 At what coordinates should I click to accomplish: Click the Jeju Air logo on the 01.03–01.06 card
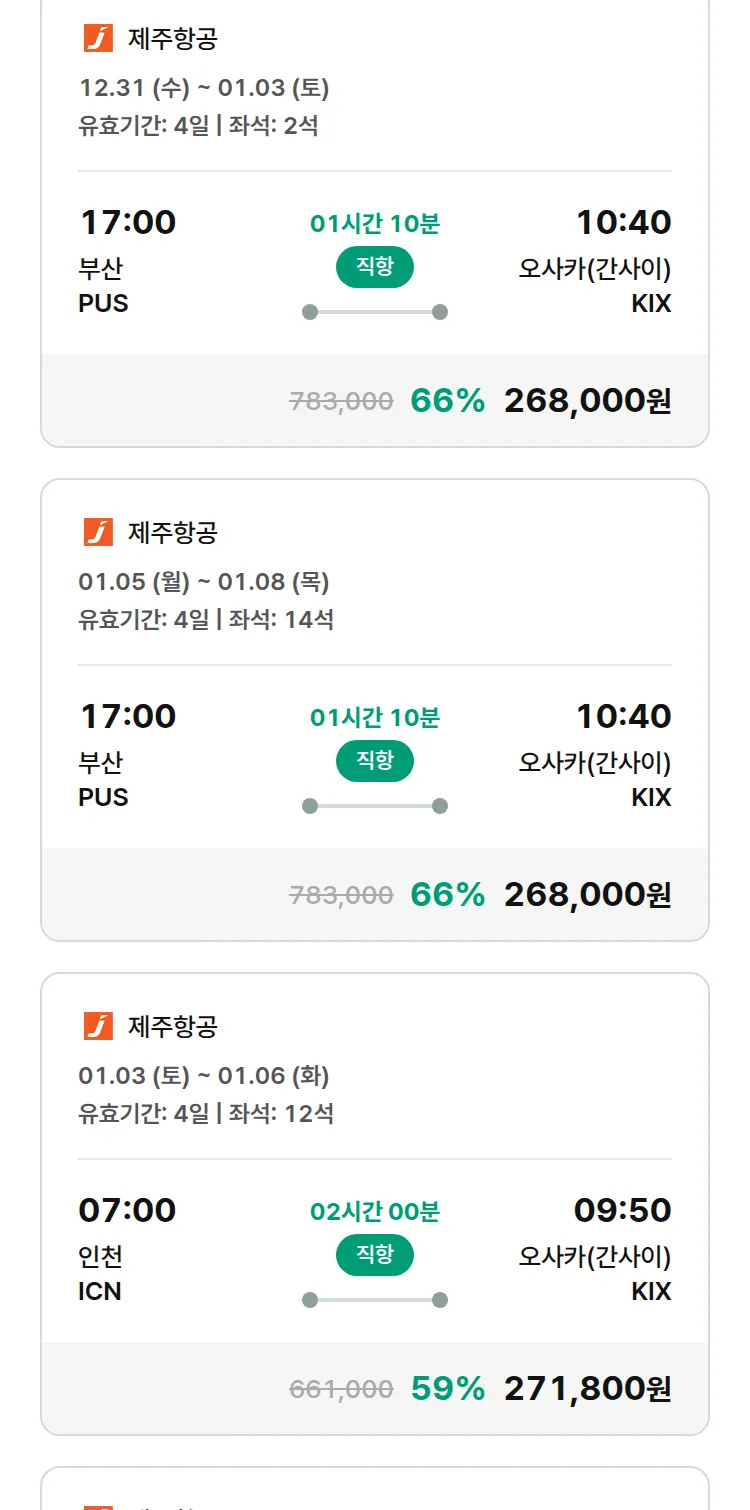pyautogui.click(x=98, y=1026)
